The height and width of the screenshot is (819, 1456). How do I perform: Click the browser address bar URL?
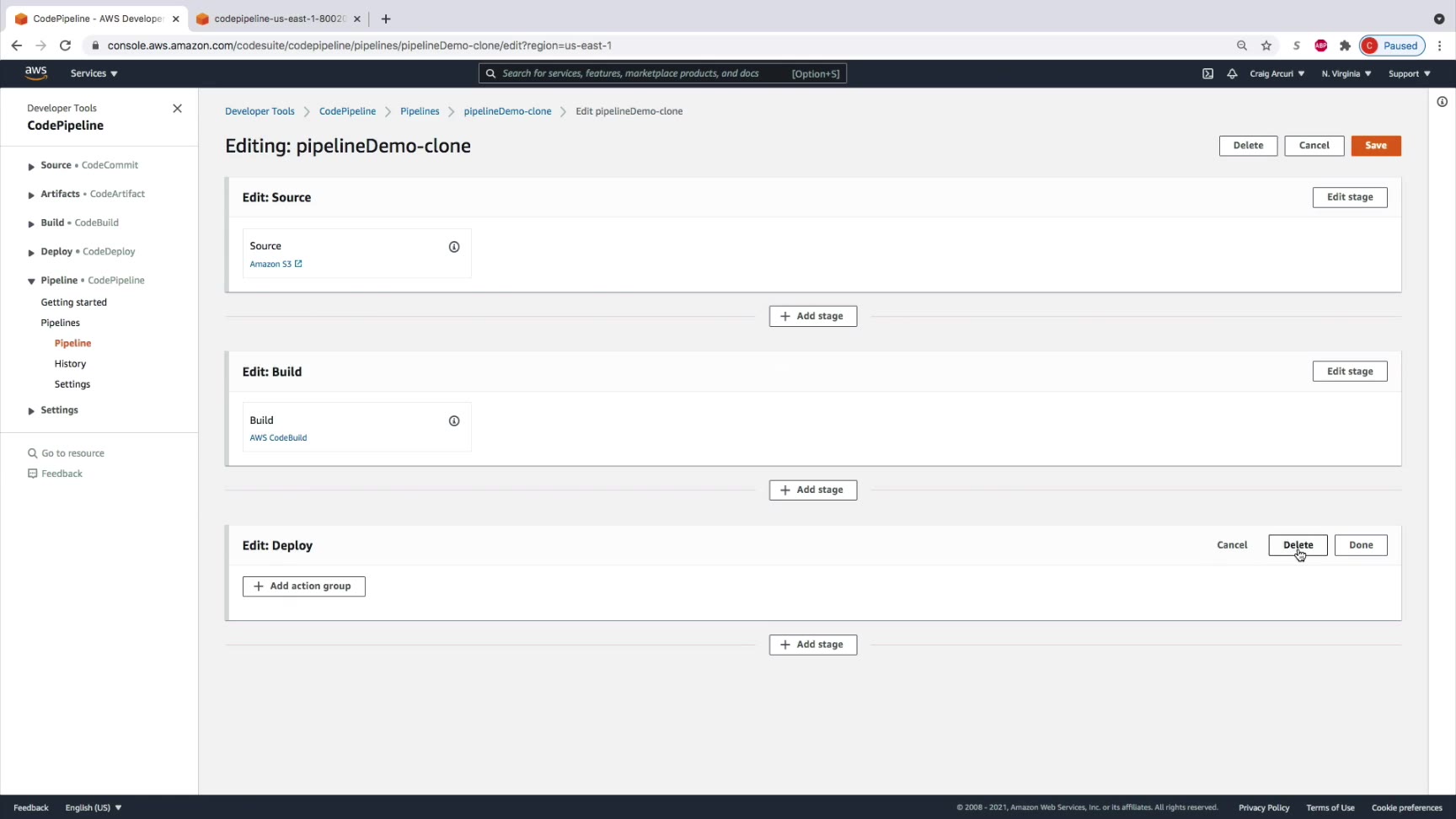tap(360, 45)
